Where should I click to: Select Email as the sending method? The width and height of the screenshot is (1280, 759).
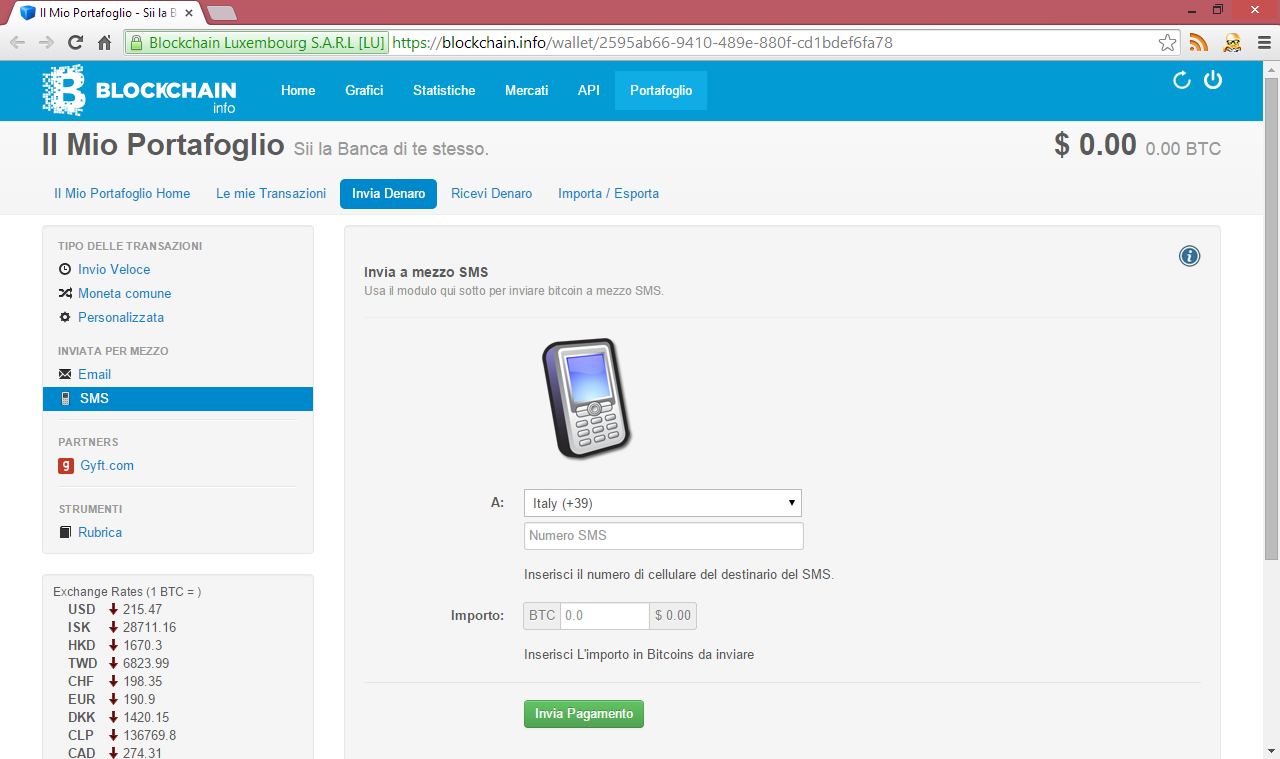(x=94, y=375)
